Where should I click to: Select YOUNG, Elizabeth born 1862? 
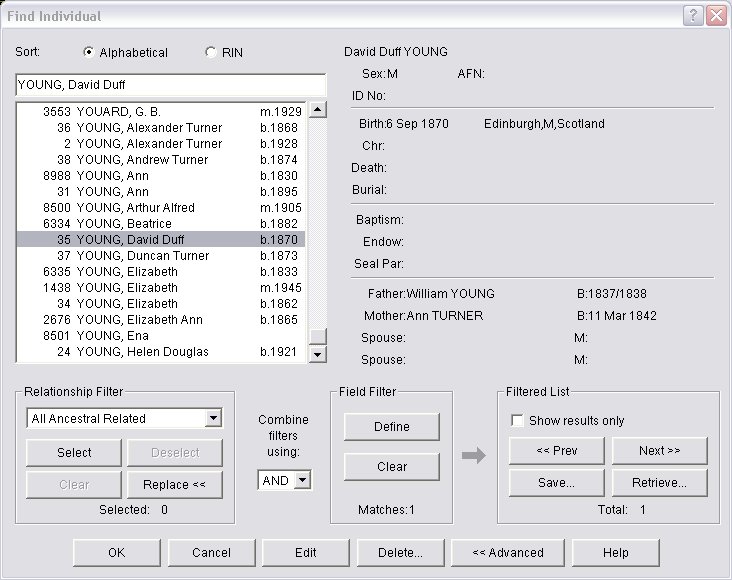pos(161,304)
